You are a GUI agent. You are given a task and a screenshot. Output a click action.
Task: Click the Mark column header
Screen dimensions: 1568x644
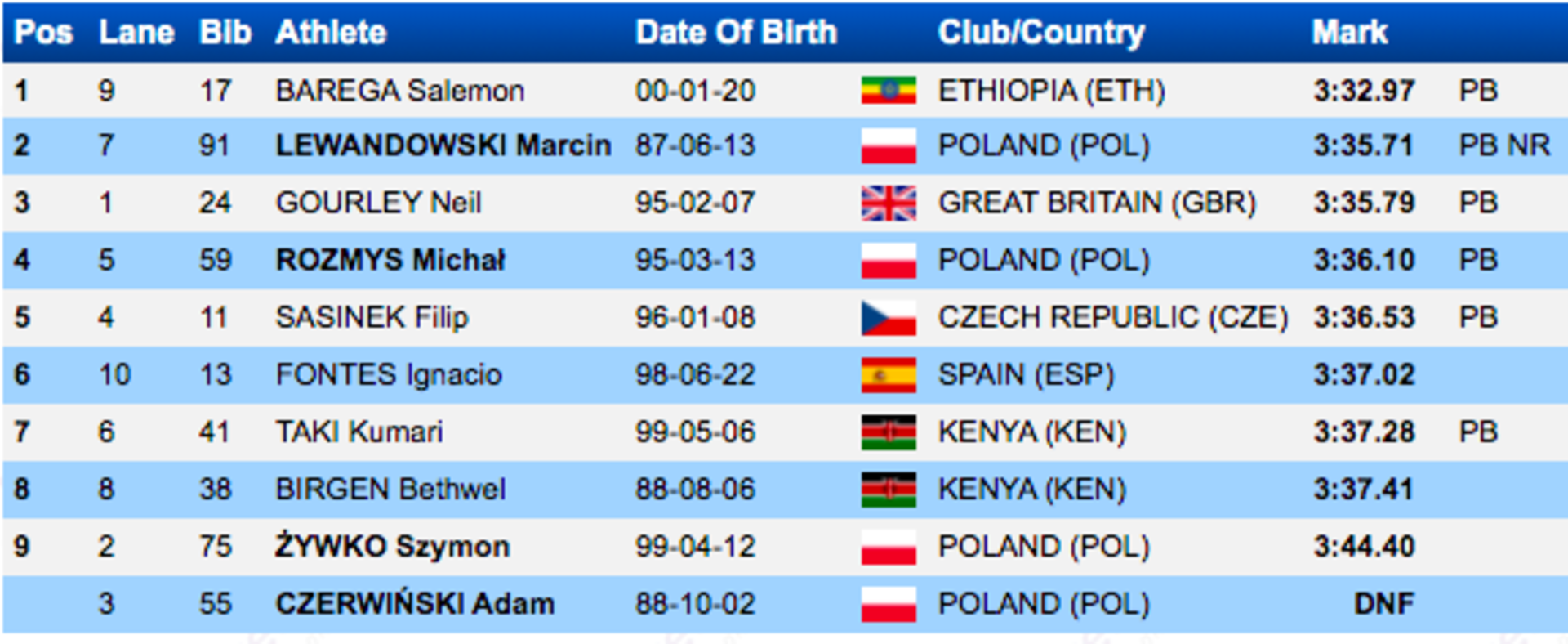pyautogui.click(x=1350, y=33)
